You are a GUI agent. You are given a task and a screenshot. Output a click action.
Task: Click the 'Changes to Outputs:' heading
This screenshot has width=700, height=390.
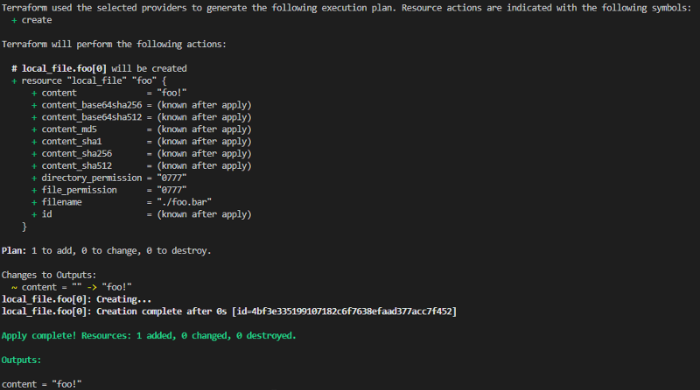coord(49,275)
